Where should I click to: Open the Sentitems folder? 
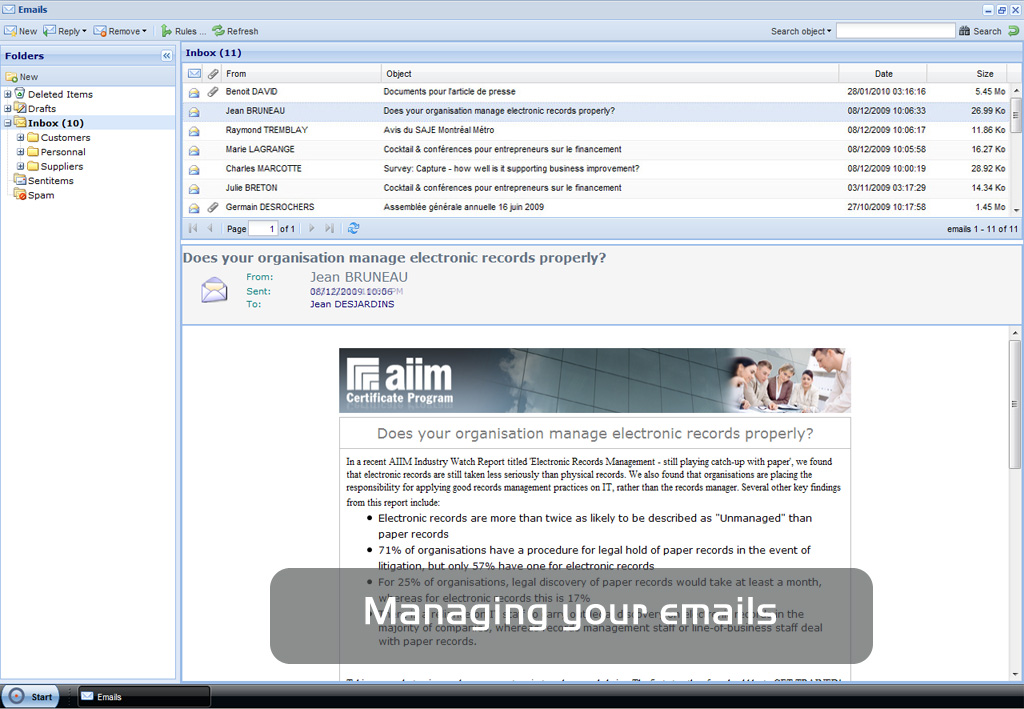click(x=50, y=181)
